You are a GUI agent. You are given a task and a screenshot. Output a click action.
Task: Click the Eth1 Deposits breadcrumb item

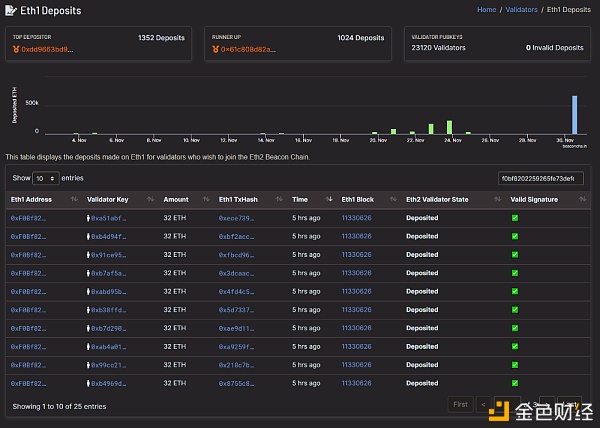pos(569,10)
